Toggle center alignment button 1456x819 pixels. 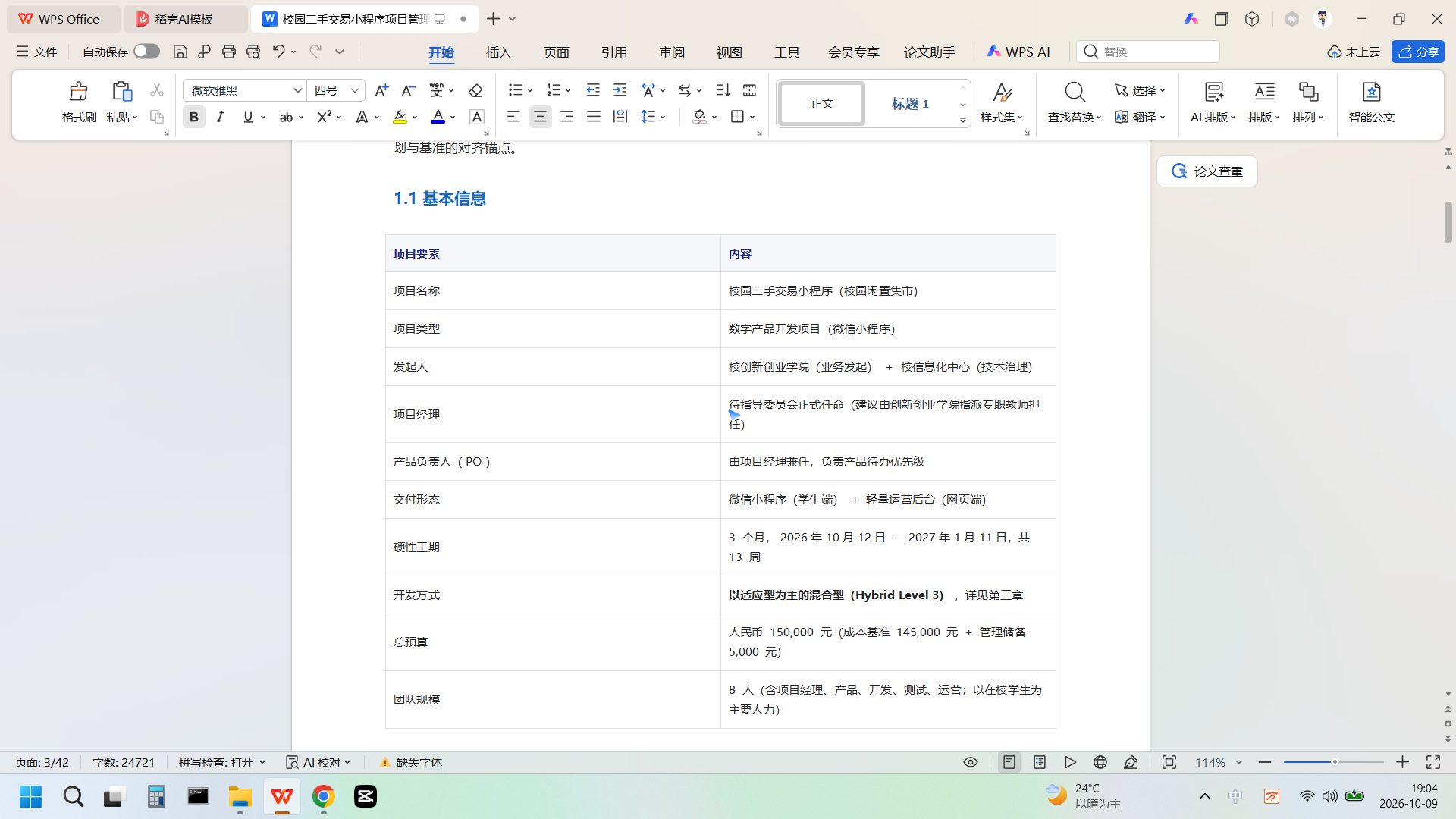point(540,117)
